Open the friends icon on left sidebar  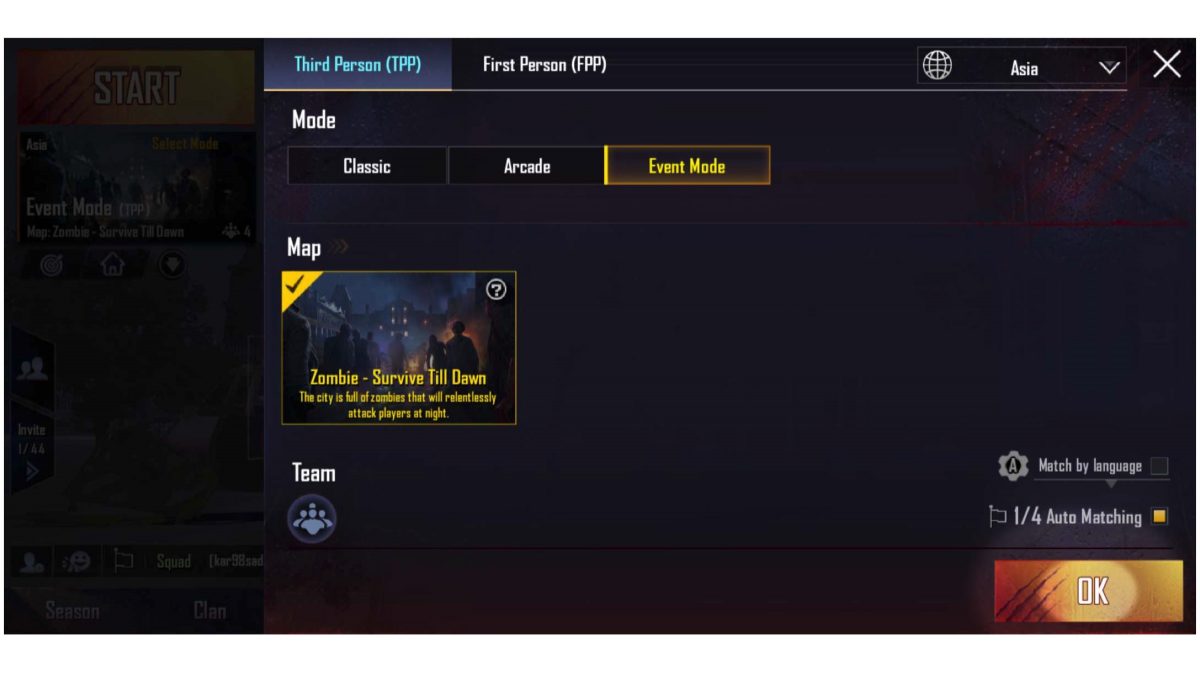pyautogui.click(x=32, y=369)
